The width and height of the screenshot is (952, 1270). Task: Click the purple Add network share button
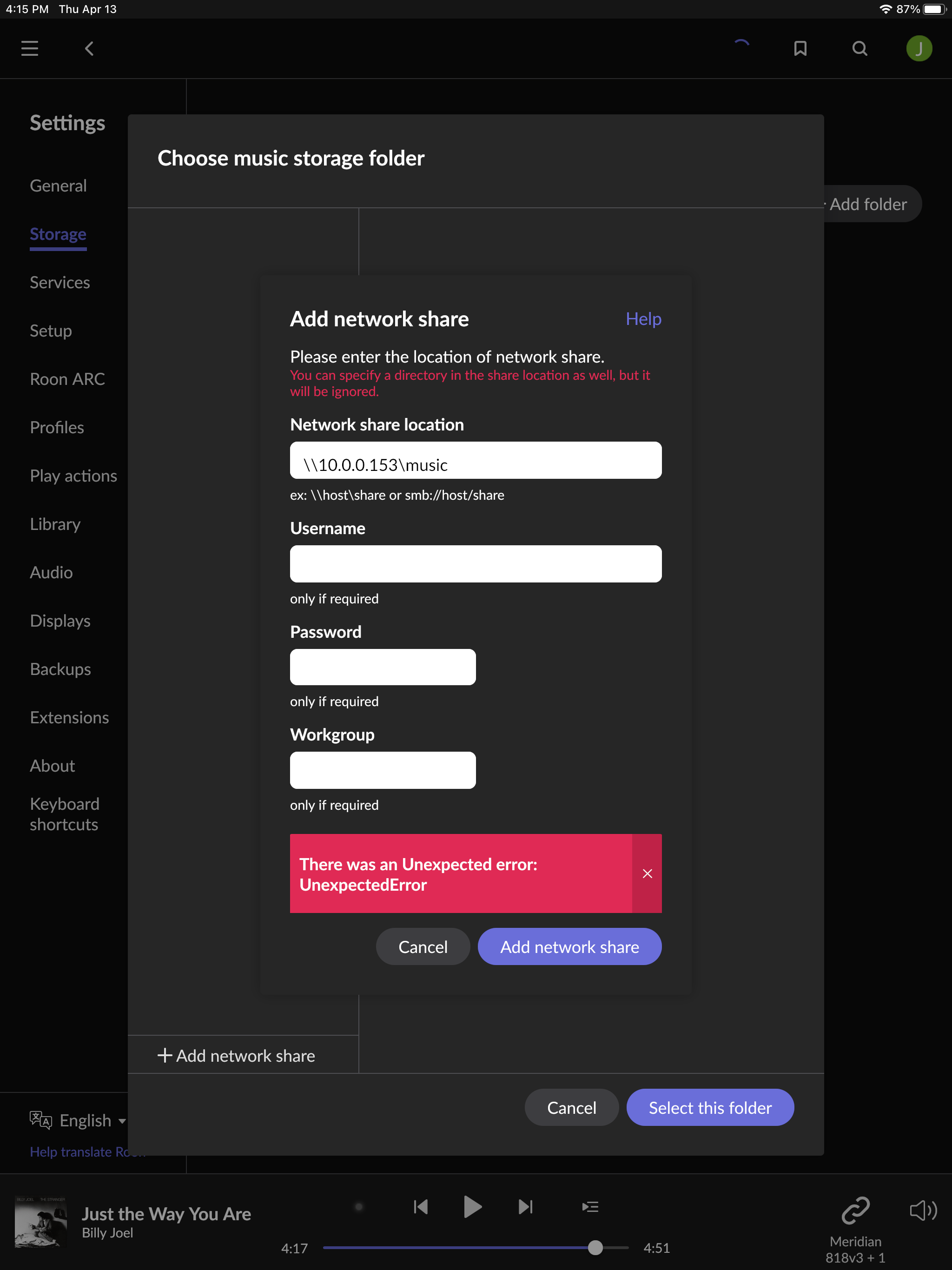pyautogui.click(x=569, y=946)
